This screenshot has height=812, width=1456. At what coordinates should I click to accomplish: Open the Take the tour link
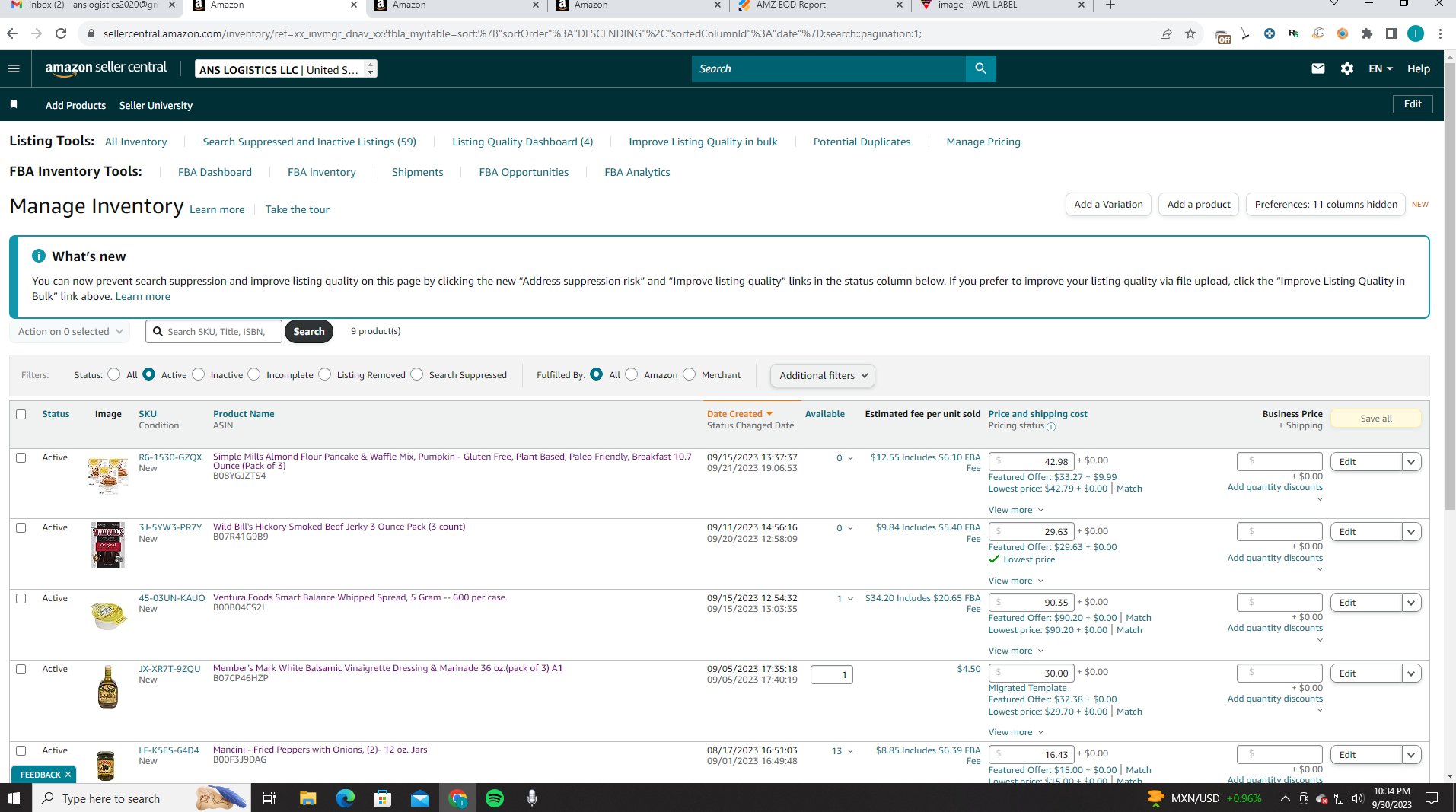(x=298, y=209)
